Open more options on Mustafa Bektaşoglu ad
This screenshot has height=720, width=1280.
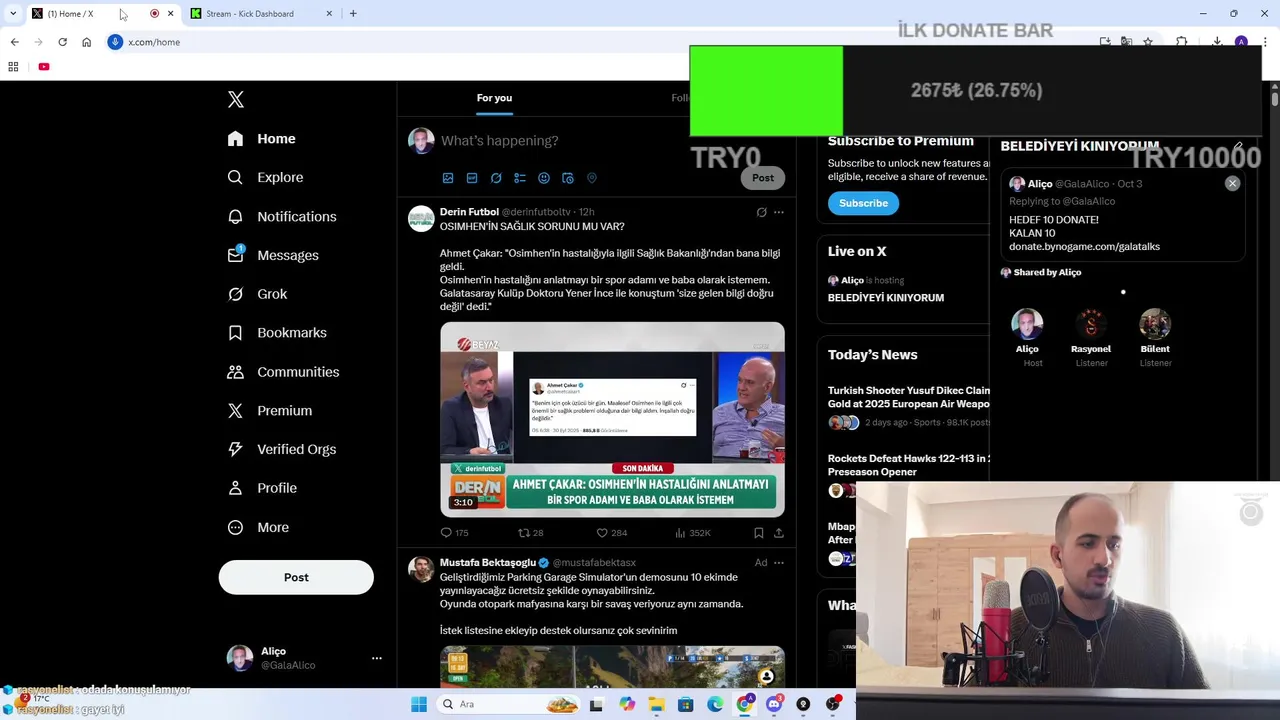[x=779, y=563]
